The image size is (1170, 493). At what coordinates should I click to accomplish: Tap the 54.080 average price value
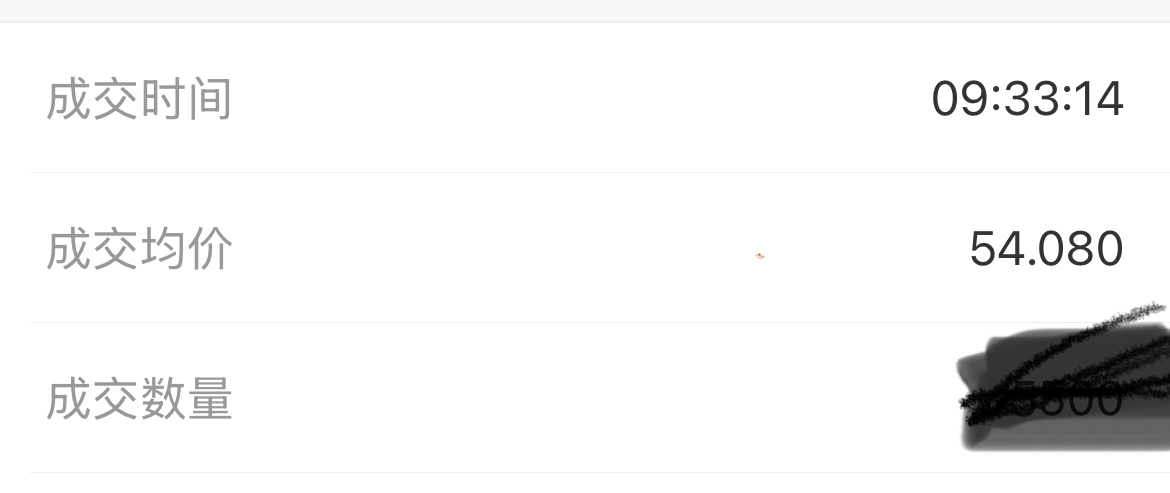(1046, 248)
